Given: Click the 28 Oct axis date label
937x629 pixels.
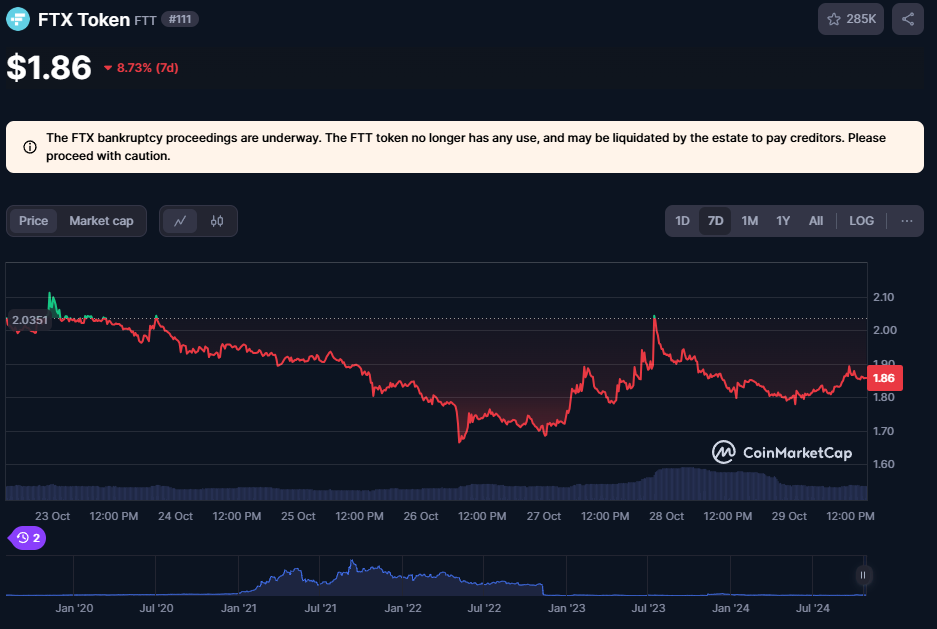Looking at the screenshot, I should point(666,516).
